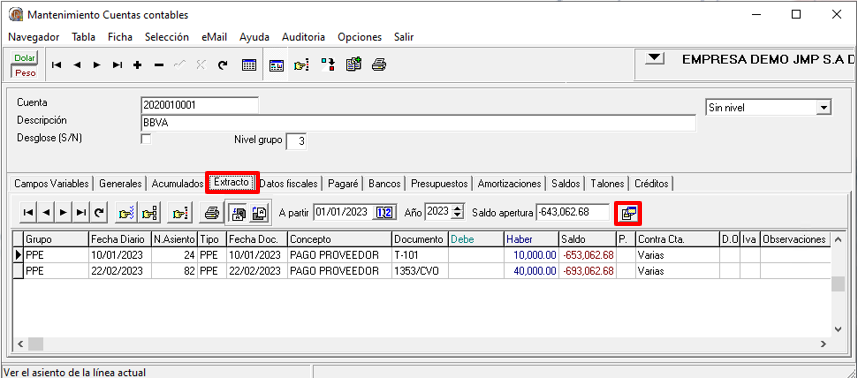Select the row with document 1353/CVO
This screenshot has height=378, width=857.
pyautogui.click(x=422, y=271)
